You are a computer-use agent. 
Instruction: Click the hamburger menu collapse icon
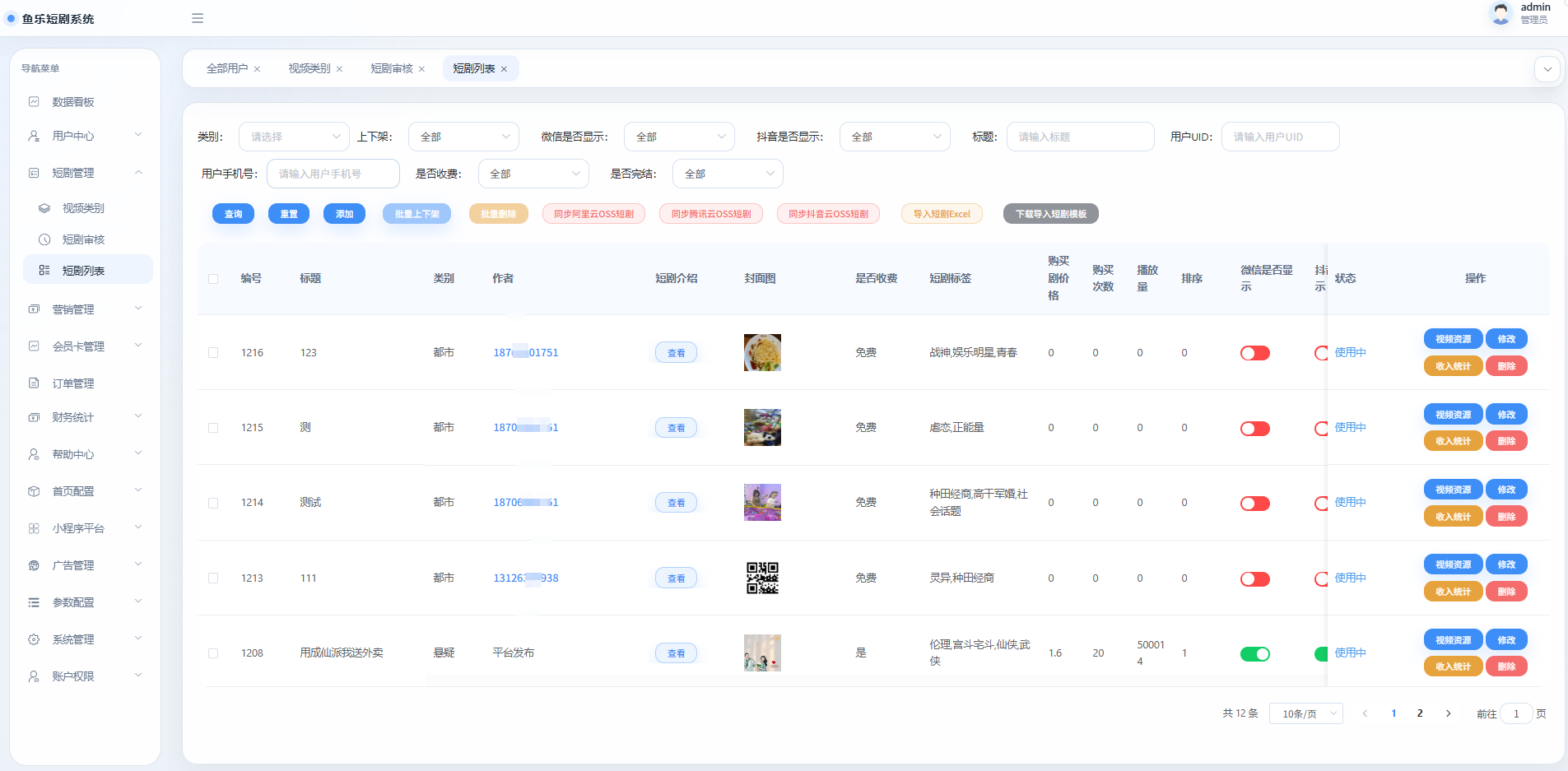[x=198, y=18]
